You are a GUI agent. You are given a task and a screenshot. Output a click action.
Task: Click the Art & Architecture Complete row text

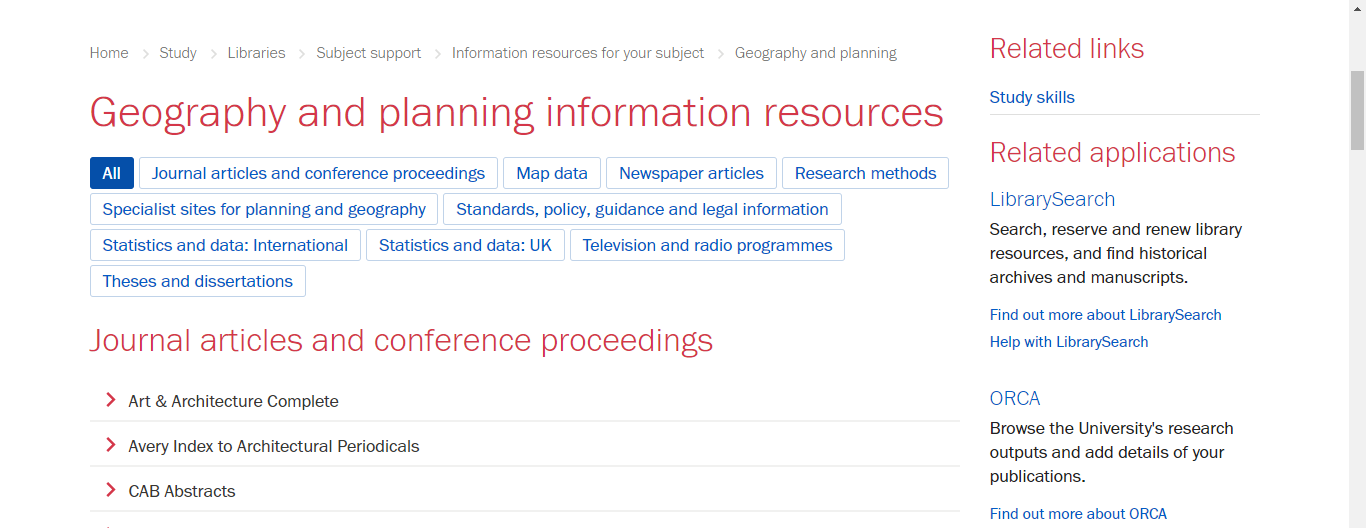click(234, 401)
